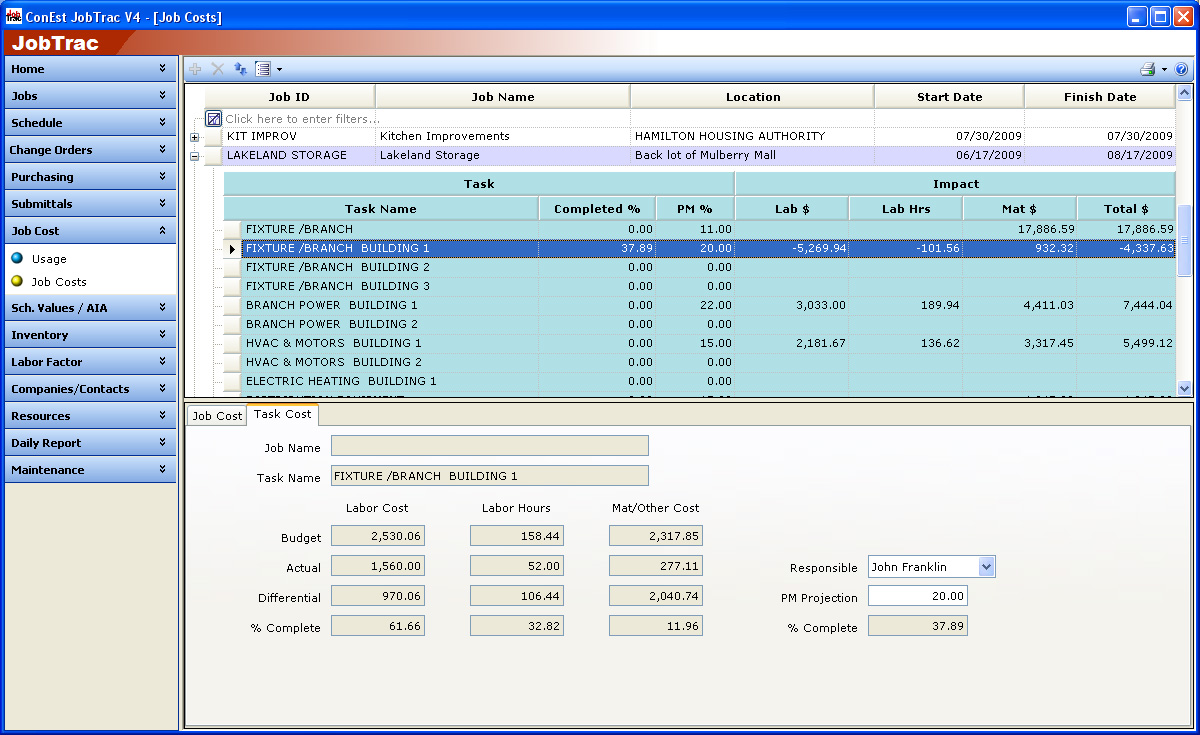1200x735 pixels.
Task: Sort by the Completed % column header
Action: pos(597,209)
